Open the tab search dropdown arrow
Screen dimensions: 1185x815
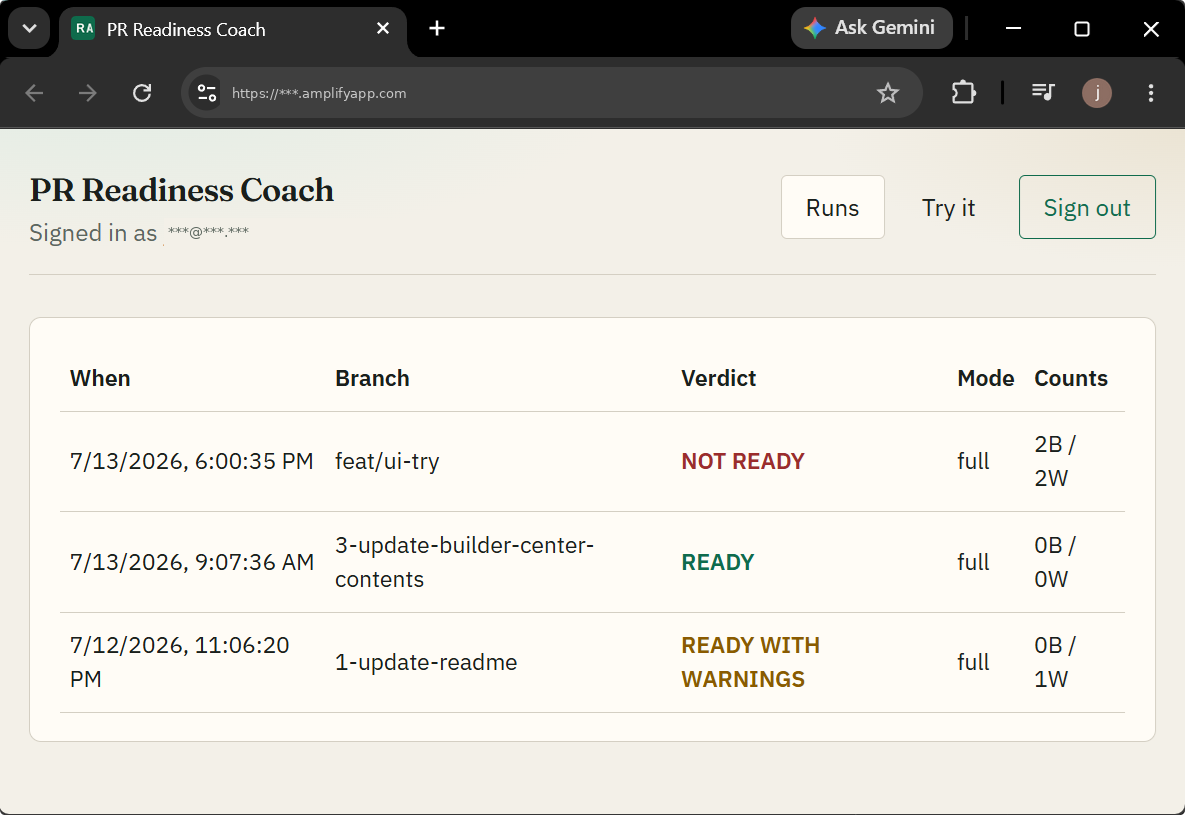click(x=29, y=29)
